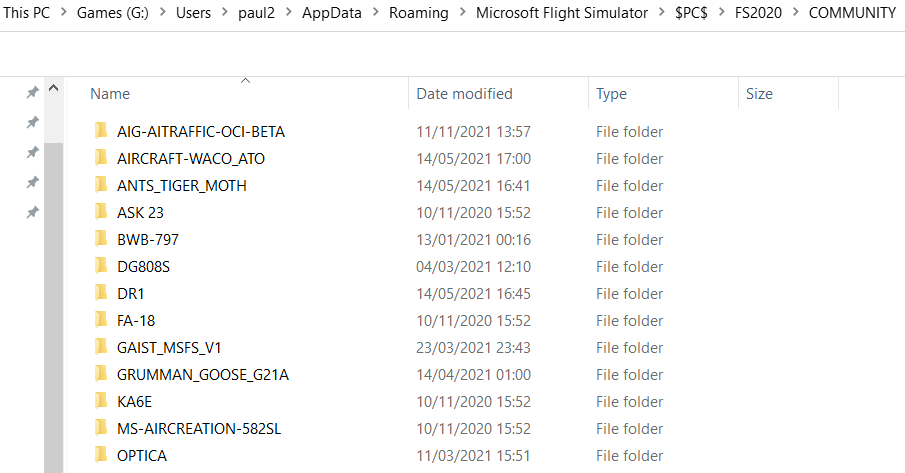Select the GRUMMAN_GOOSE_G21A folder icon

point(100,374)
